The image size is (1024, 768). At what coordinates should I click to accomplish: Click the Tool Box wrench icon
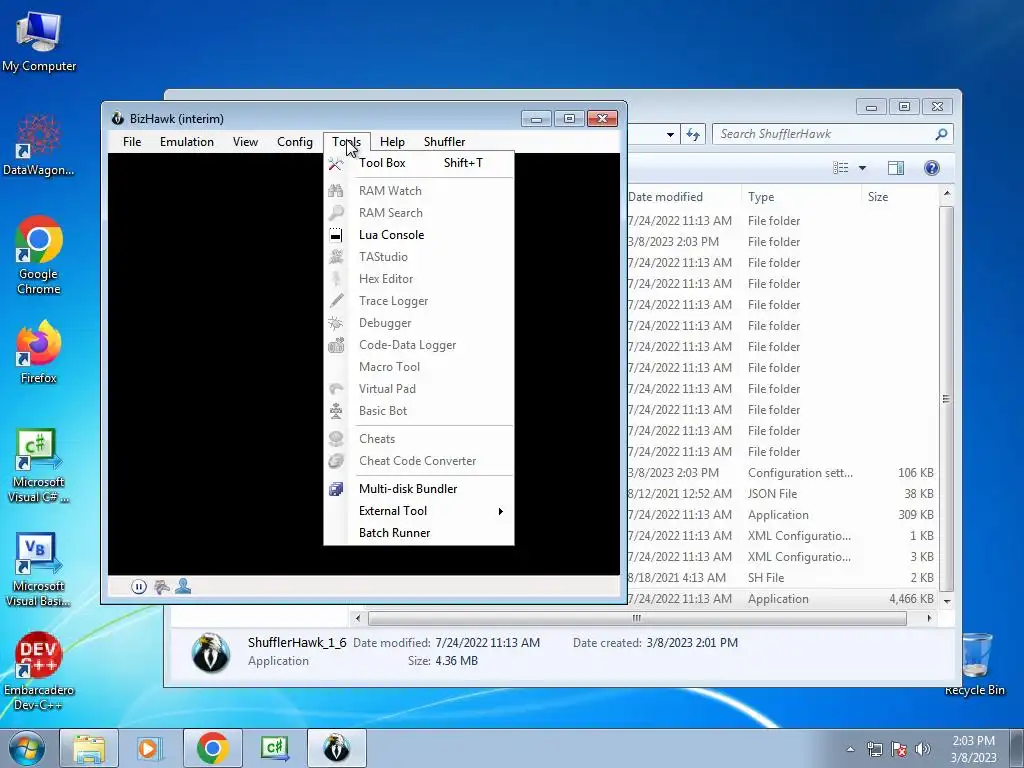[x=336, y=164]
